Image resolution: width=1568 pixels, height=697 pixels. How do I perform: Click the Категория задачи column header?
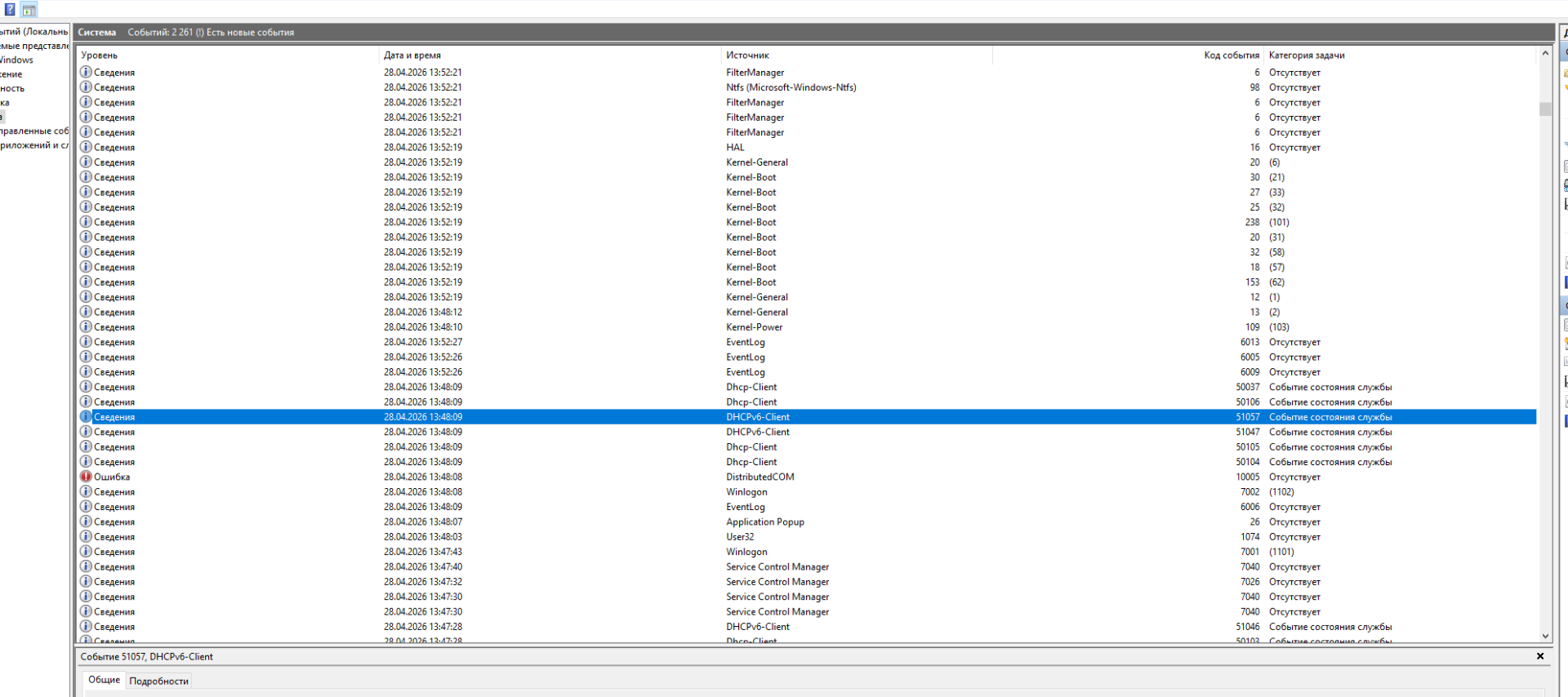(x=1307, y=55)
